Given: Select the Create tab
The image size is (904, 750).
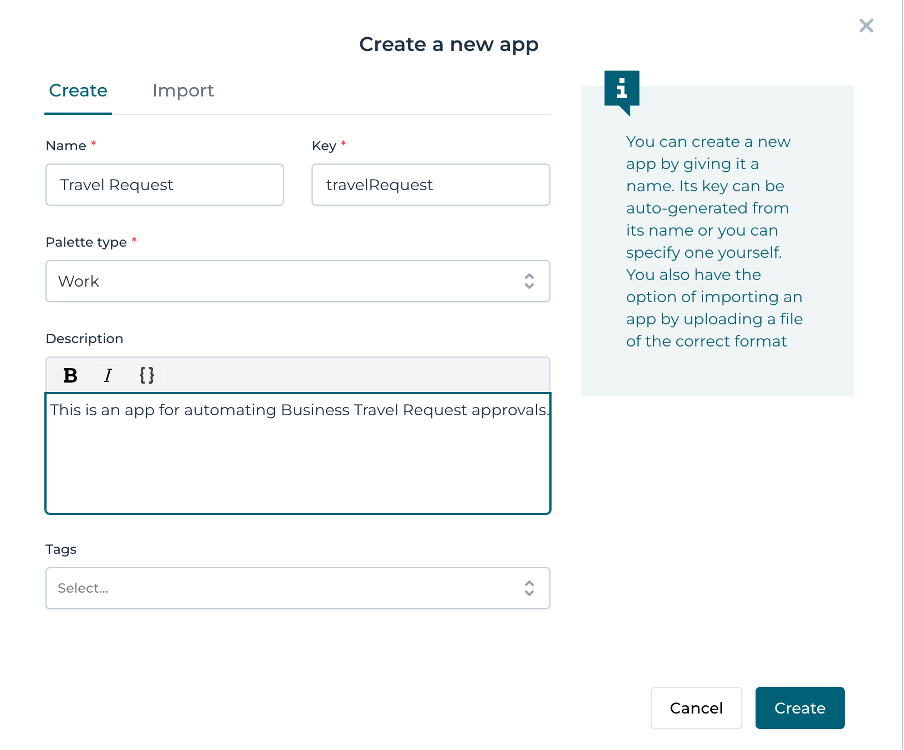Looking at the screenshot, I should [77, 91].
